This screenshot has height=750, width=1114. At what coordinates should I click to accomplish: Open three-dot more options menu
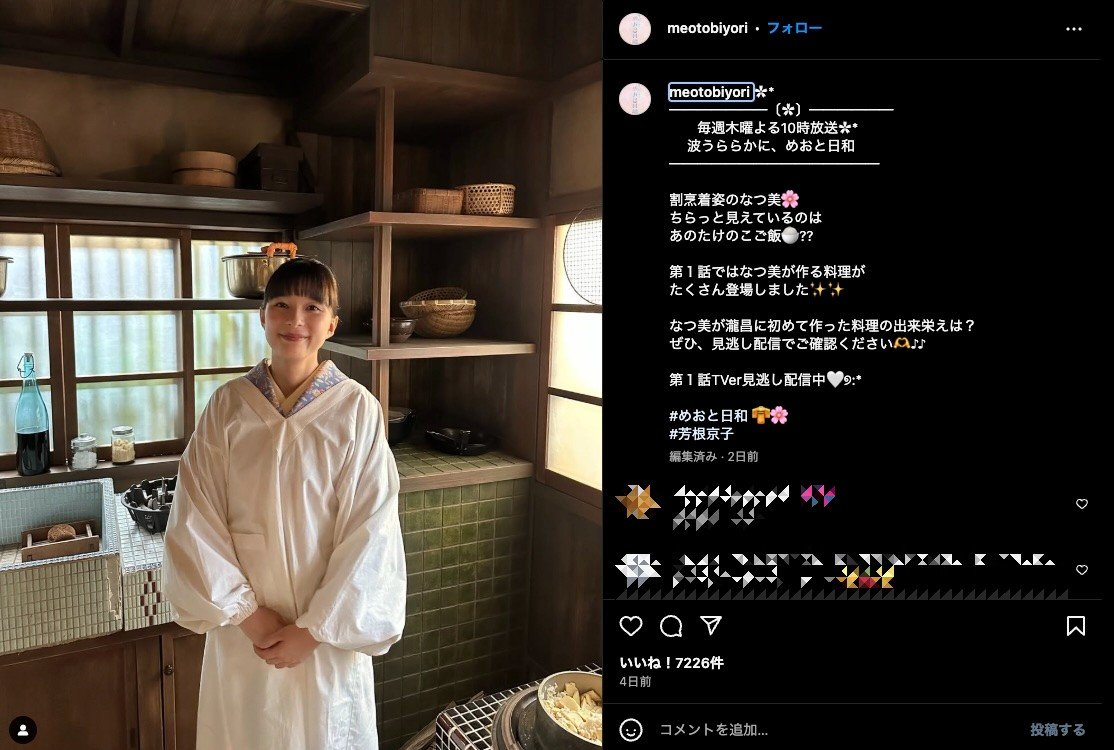1074,29
